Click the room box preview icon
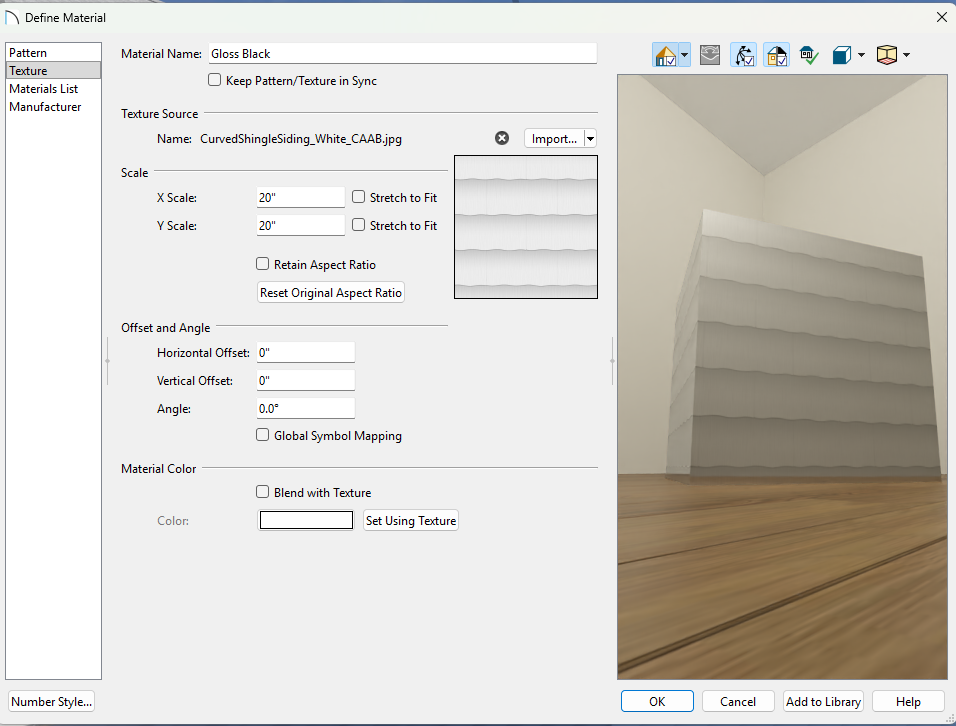 886,55
